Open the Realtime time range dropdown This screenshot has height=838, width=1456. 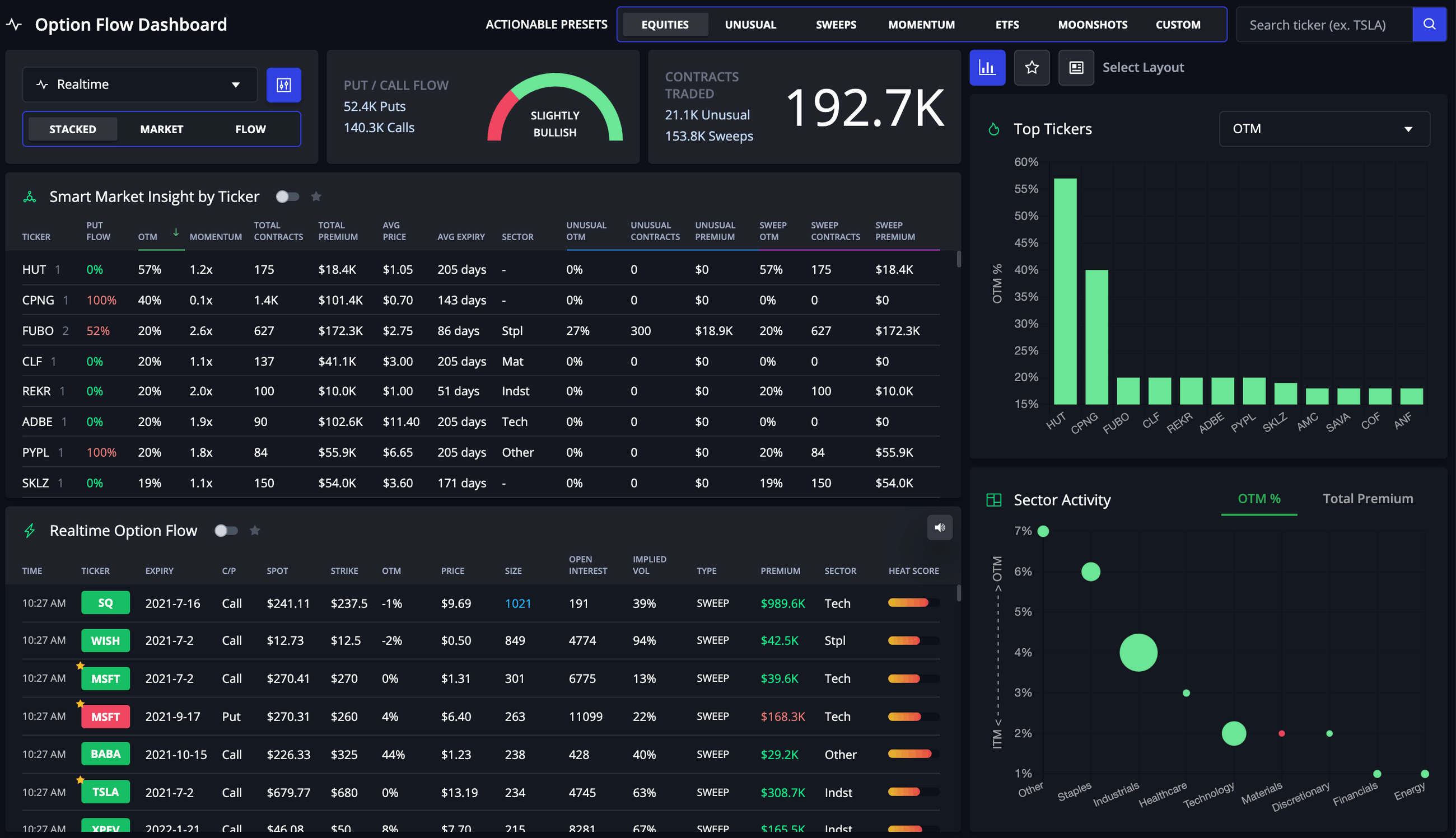pyautogui.click(x=139, y=84)
